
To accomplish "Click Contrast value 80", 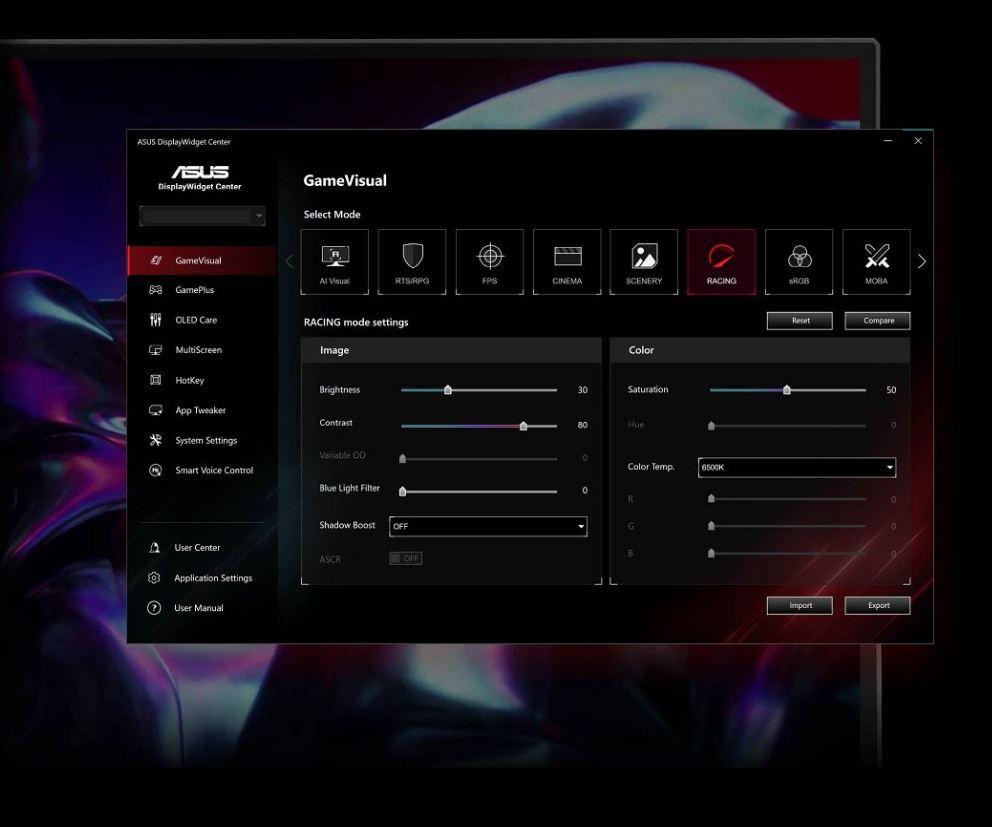I will [583, 425].
